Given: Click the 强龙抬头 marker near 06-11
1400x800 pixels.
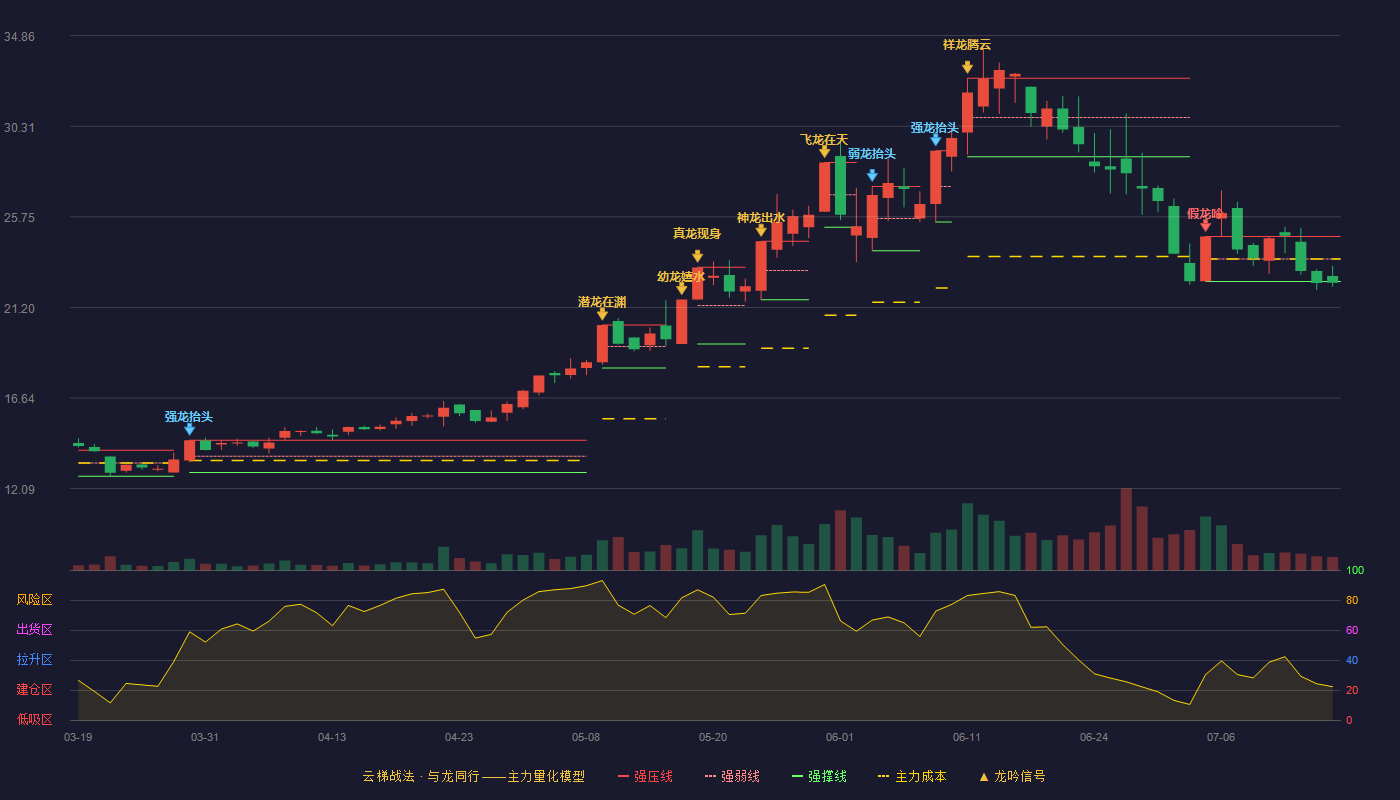Looking at the screenshot, I should pos(935,140).
